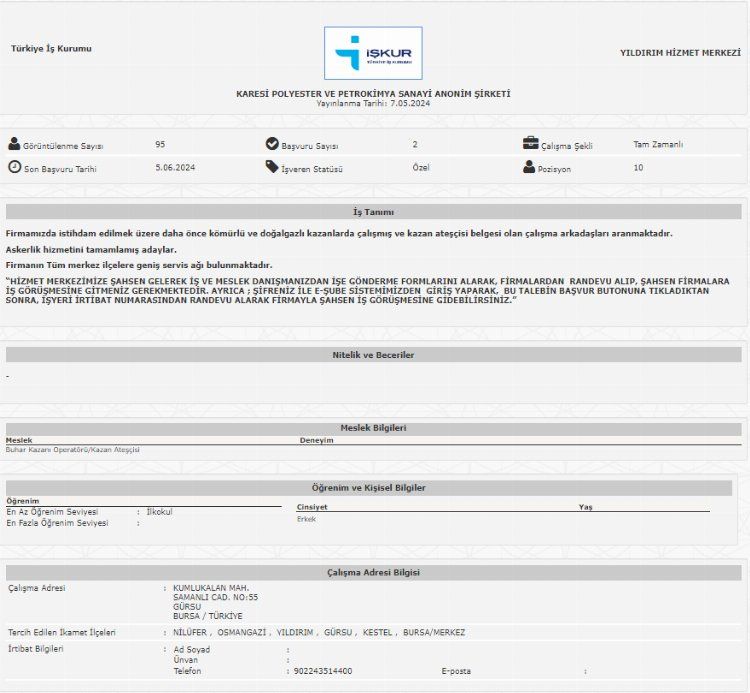Click the İŞKUR logo at the top
Image resolution: width=750 pixels, height=693 pixels.
tap(373, 53)
